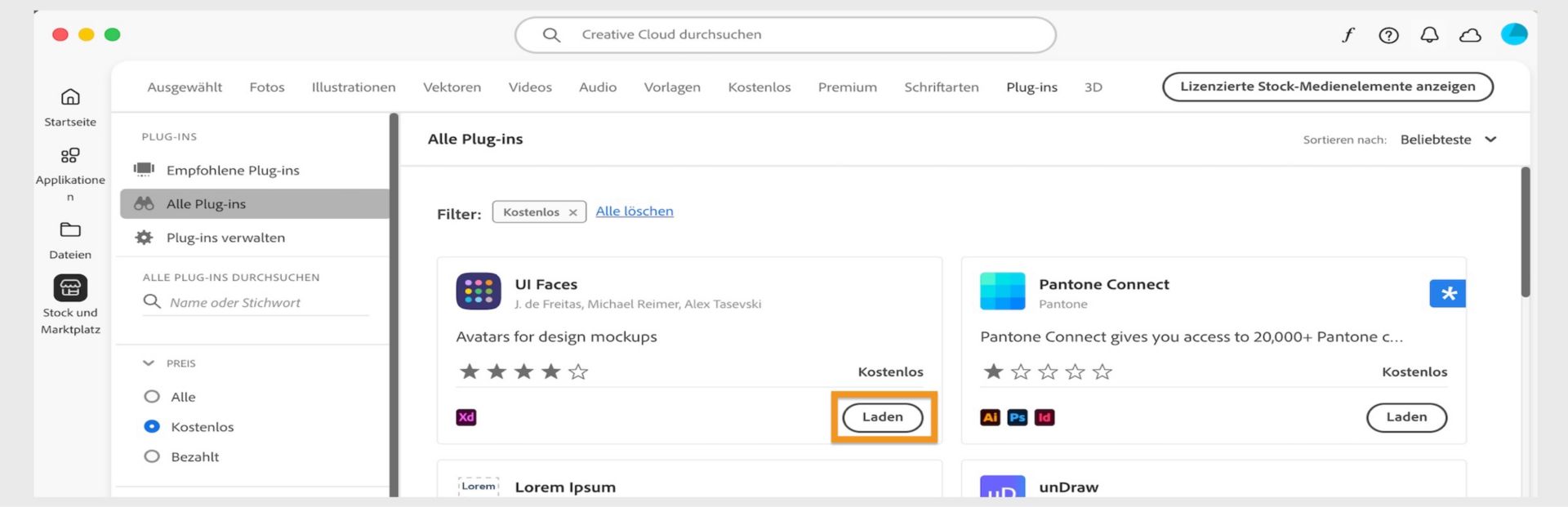Remove the Kostenlos filter chip
Screen dimensions: 1568x507
(573, 212)
